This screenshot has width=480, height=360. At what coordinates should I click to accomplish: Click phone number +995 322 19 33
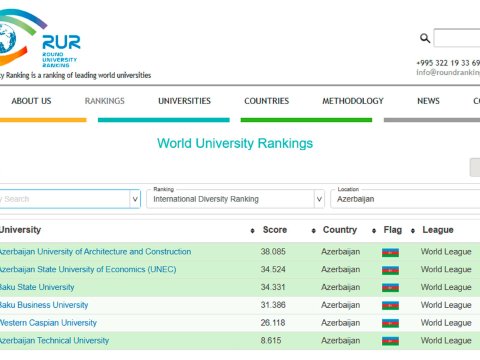[448, 63]
